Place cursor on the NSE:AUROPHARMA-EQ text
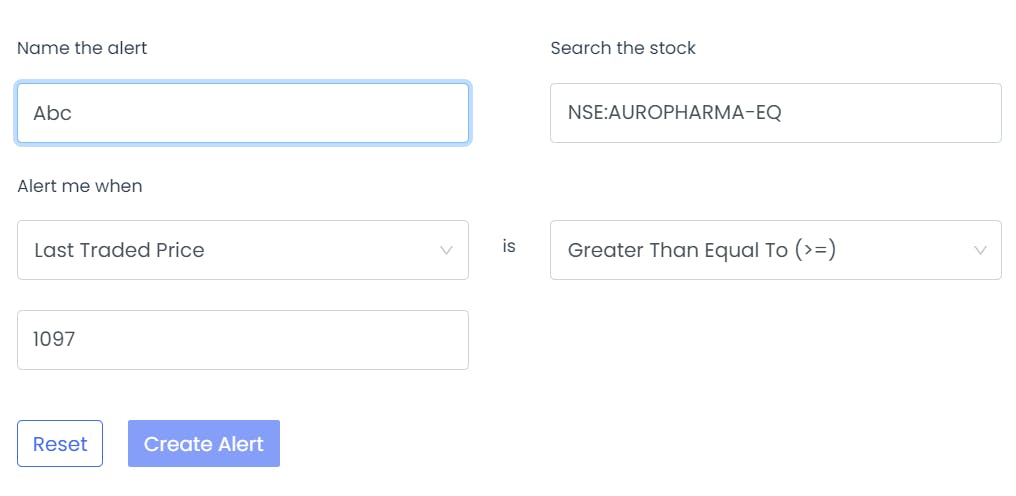The height and width of the screenshot is (496, 1016). [675, 113]
